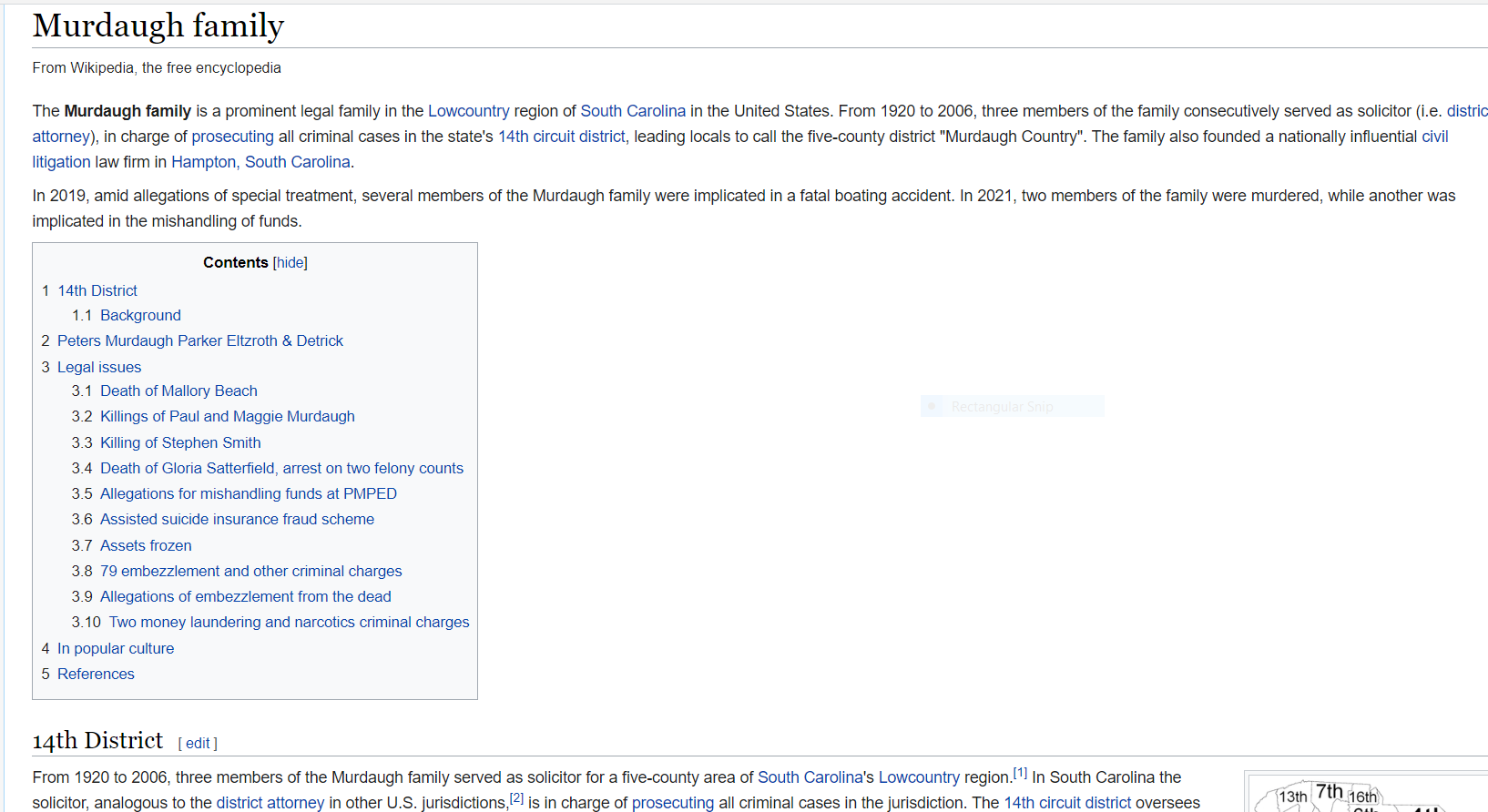The image size is (1488, 812).
Task: Go to 'Killing of Stephen Smith' section
Action: (x=180, y=442)
